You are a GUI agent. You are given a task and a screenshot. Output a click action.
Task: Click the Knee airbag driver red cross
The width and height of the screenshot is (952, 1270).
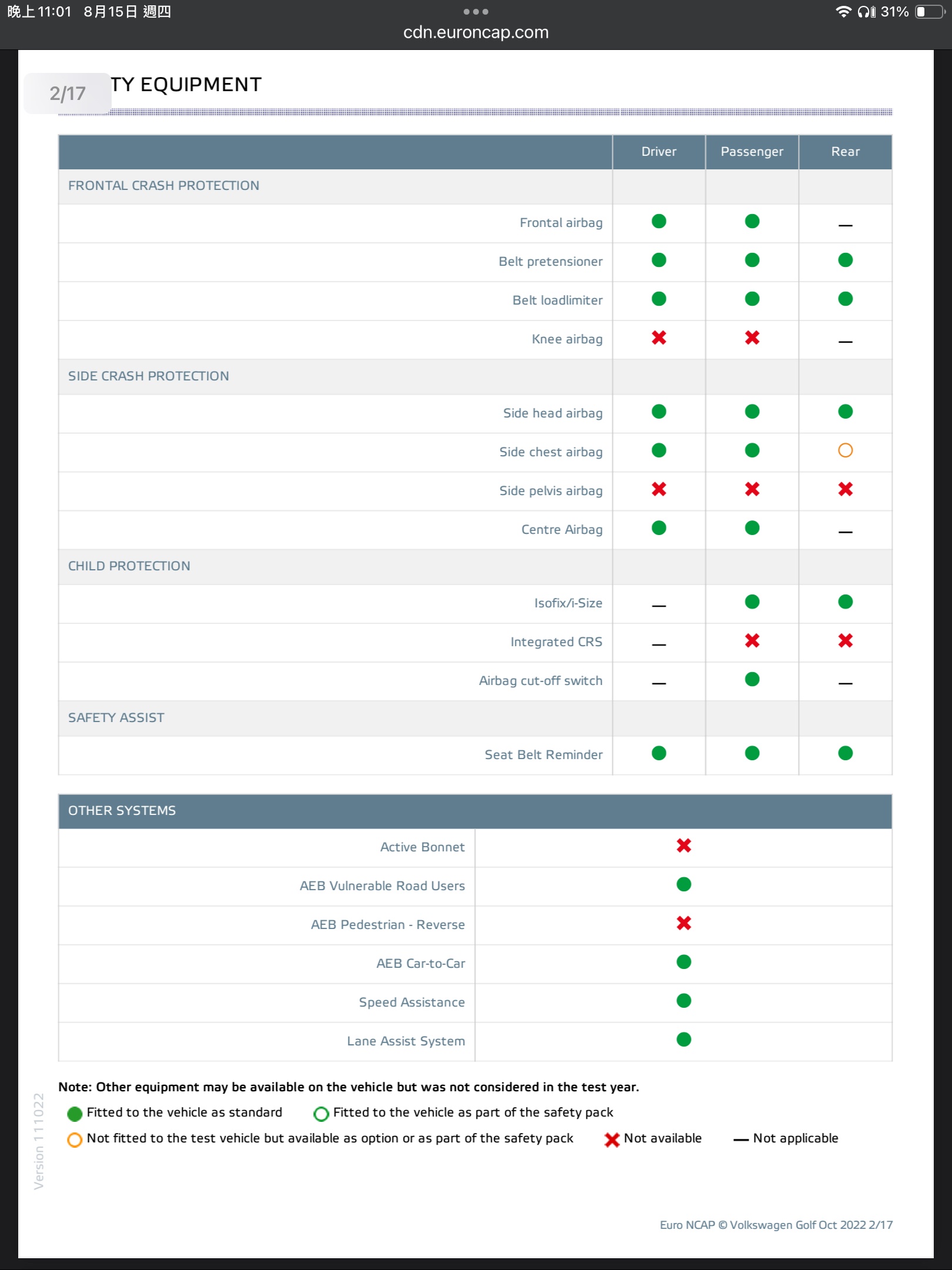659,337
